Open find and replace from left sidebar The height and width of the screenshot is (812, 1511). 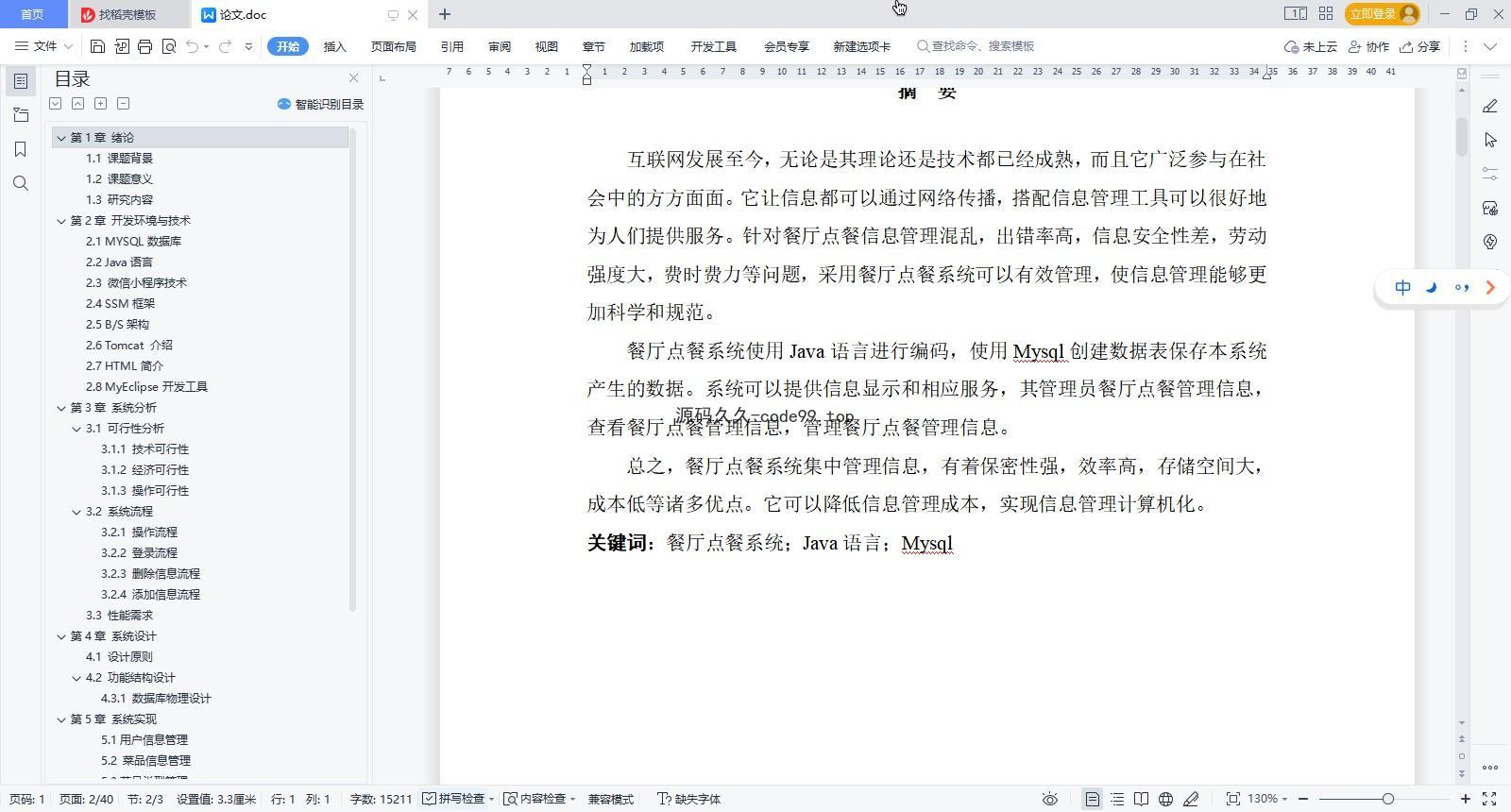[x=21, y=183]
